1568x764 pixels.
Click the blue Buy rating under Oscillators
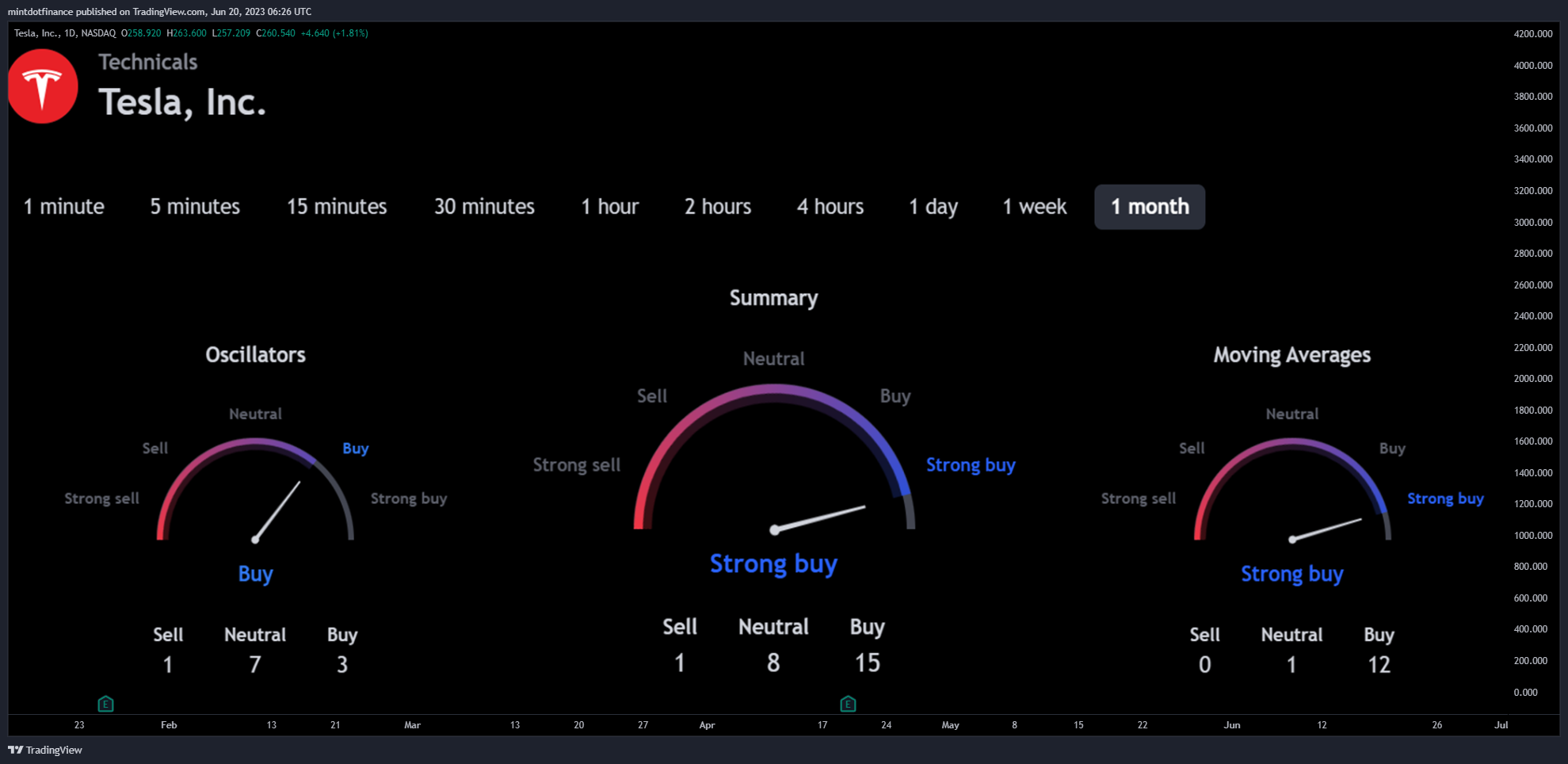(255, 574)
